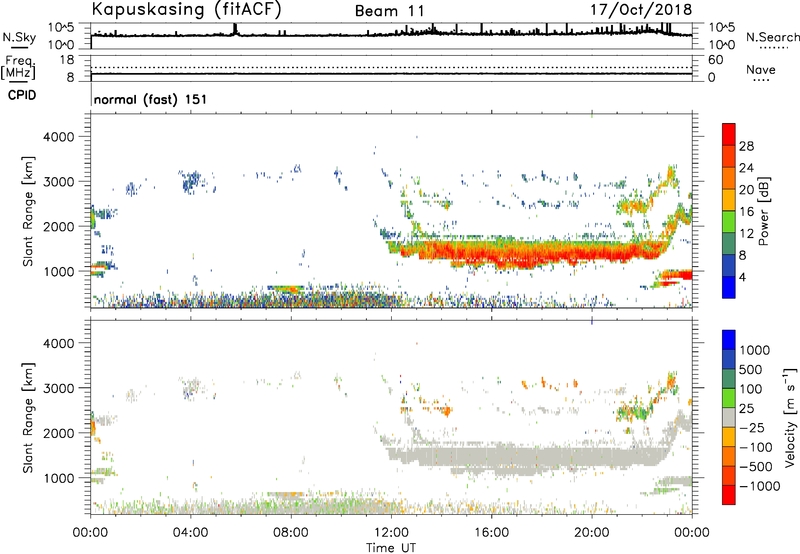
Task: Click the -25 label on the velocity colorbar
Action: pyautogui.click(x=752, y=428)
